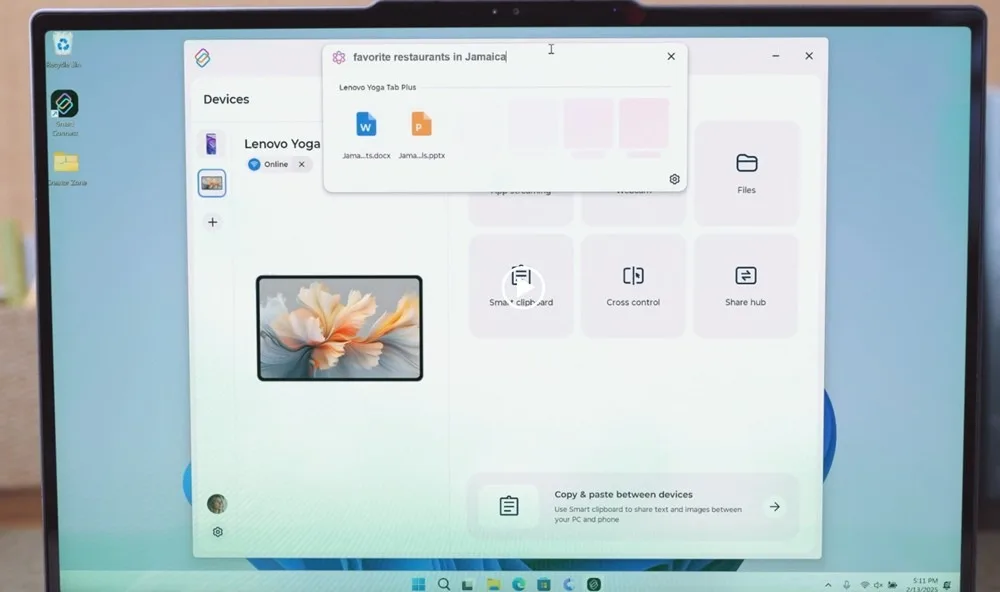Open the Windows Start menu
This screenshot has height=592, width=1000.
tap(418, 584)
